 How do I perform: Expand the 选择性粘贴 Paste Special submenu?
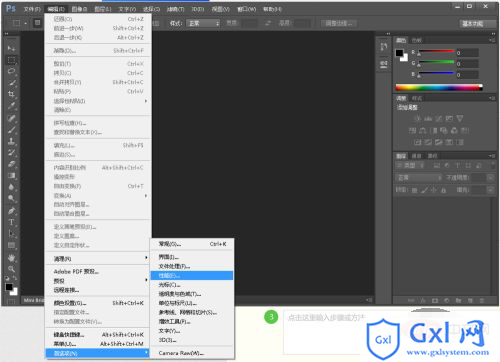[x=98, y=101]
